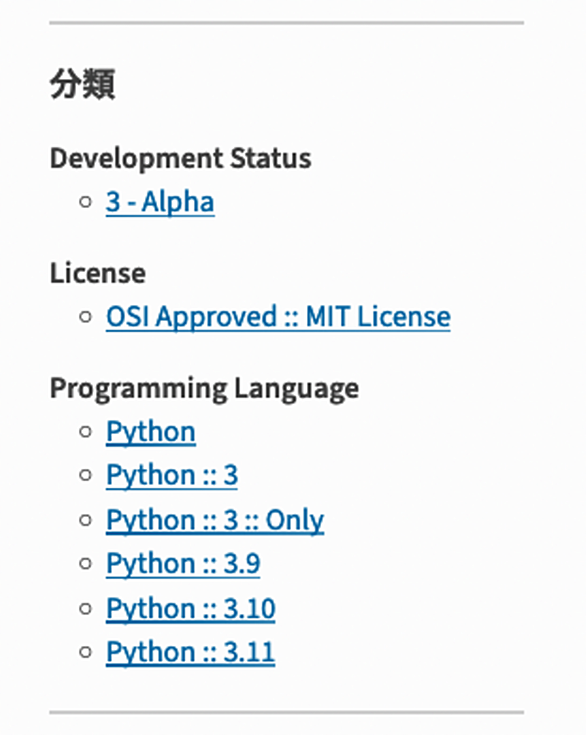The image size is (586, 735).
Task: Click the Programming Language label
Action: (x=204, y=389)
